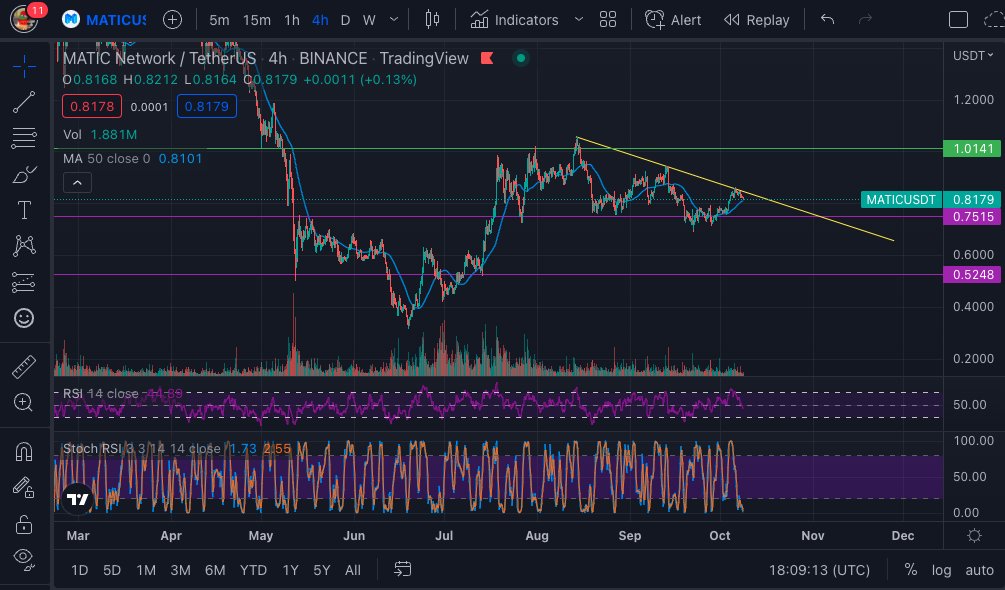Viewport: 1005px width, 590px height.
Task: Select the MA 50 close indicator legend
Action: 132,158
